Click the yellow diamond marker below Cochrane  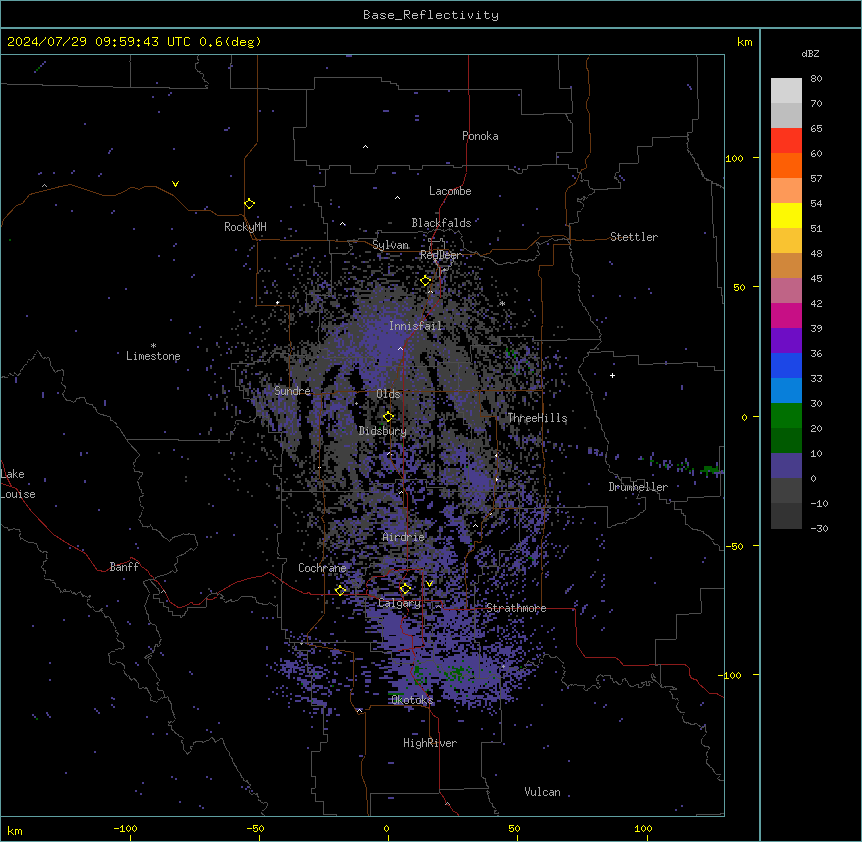340,590
